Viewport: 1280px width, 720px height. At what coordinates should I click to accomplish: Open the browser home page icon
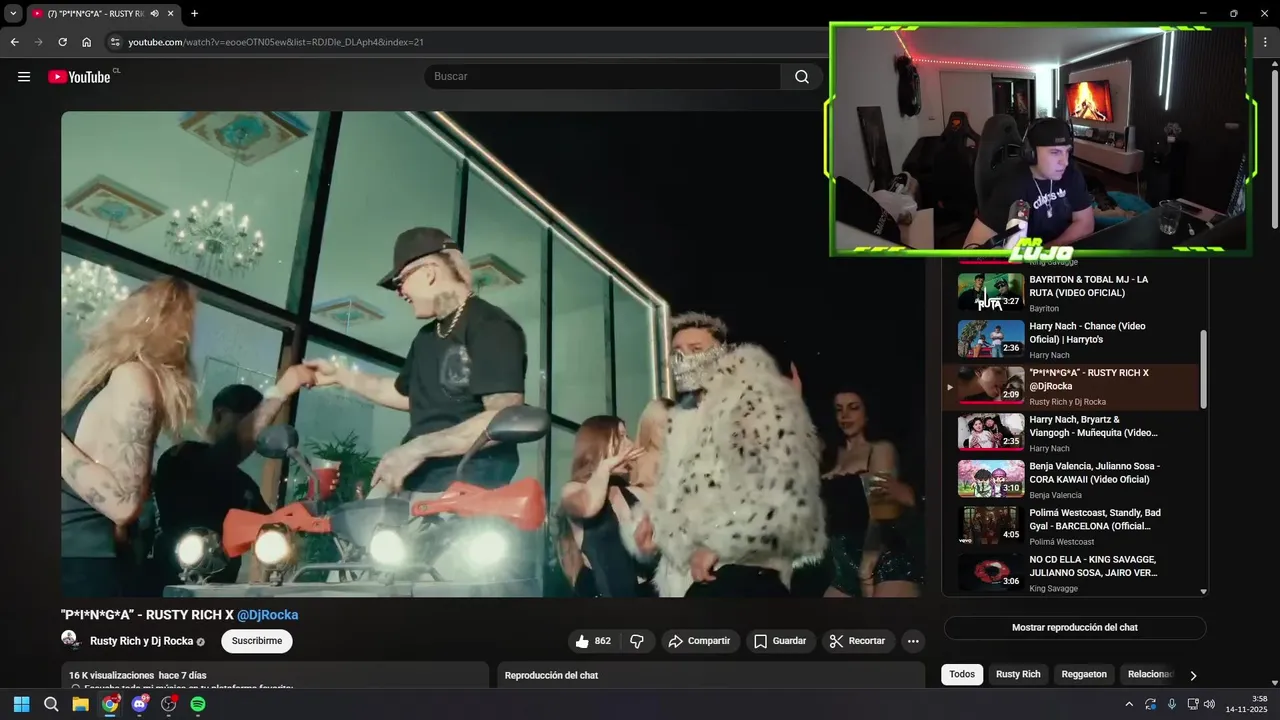pos(87,42)
